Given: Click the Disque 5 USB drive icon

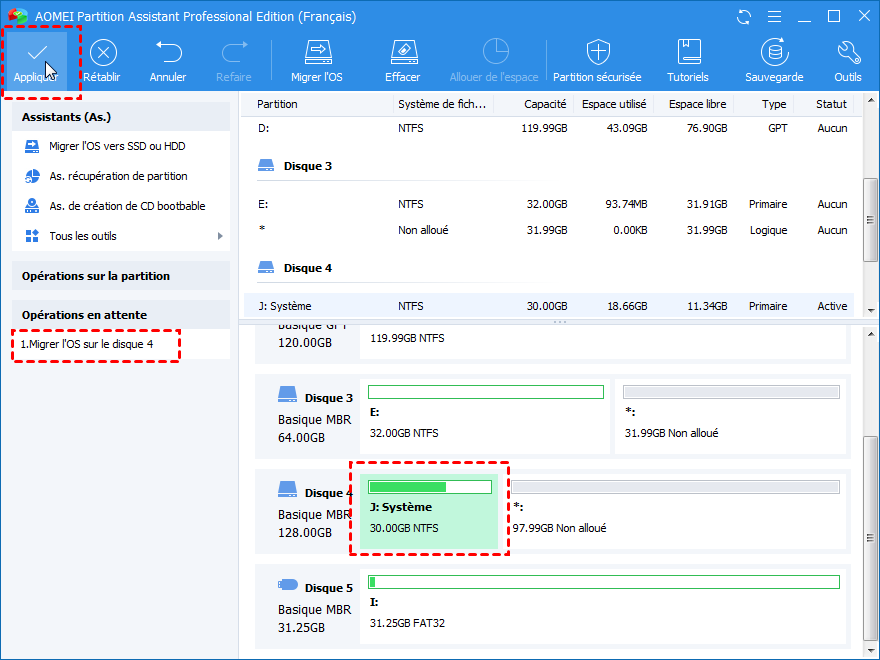Looking at the screenshot, I should (287, 585).
